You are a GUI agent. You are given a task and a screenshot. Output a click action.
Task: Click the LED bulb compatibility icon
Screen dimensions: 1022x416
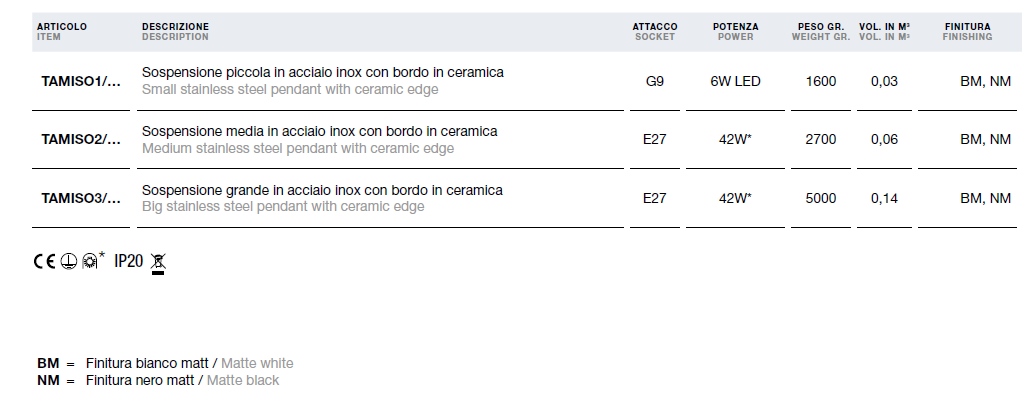[89, 261]
